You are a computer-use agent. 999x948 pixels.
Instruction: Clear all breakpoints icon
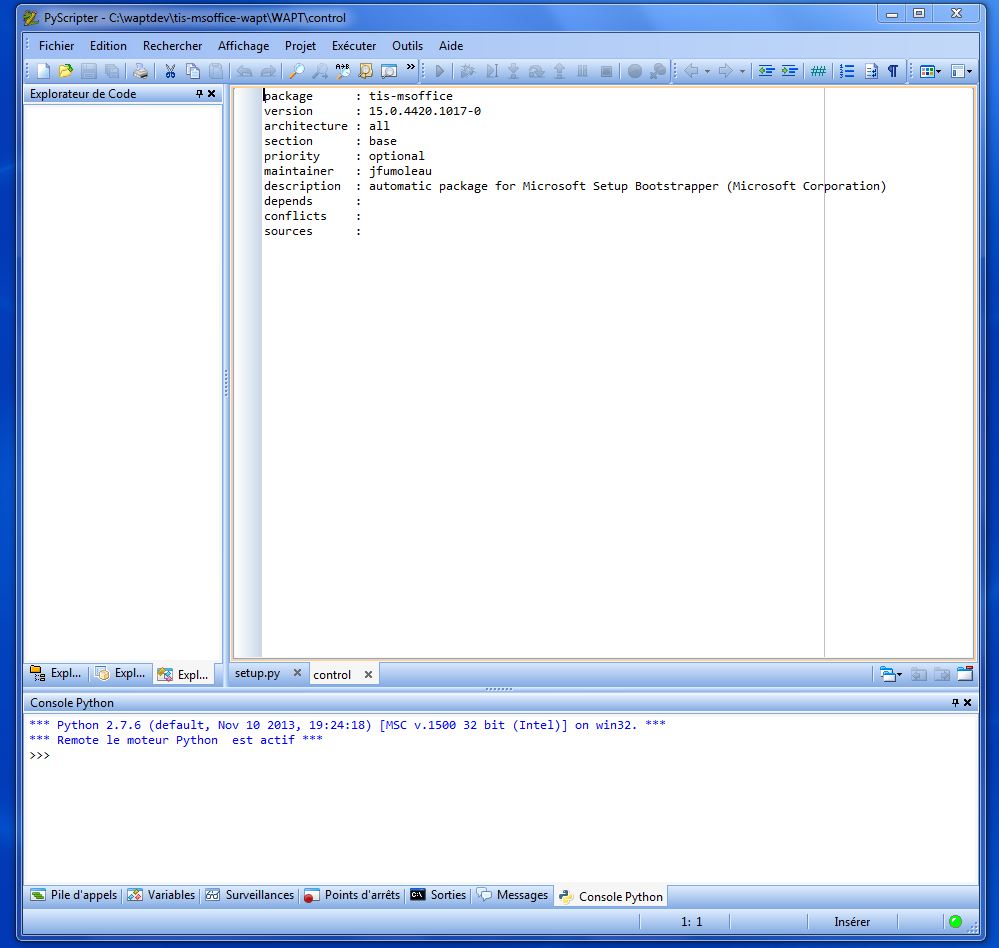coord(658,71)
